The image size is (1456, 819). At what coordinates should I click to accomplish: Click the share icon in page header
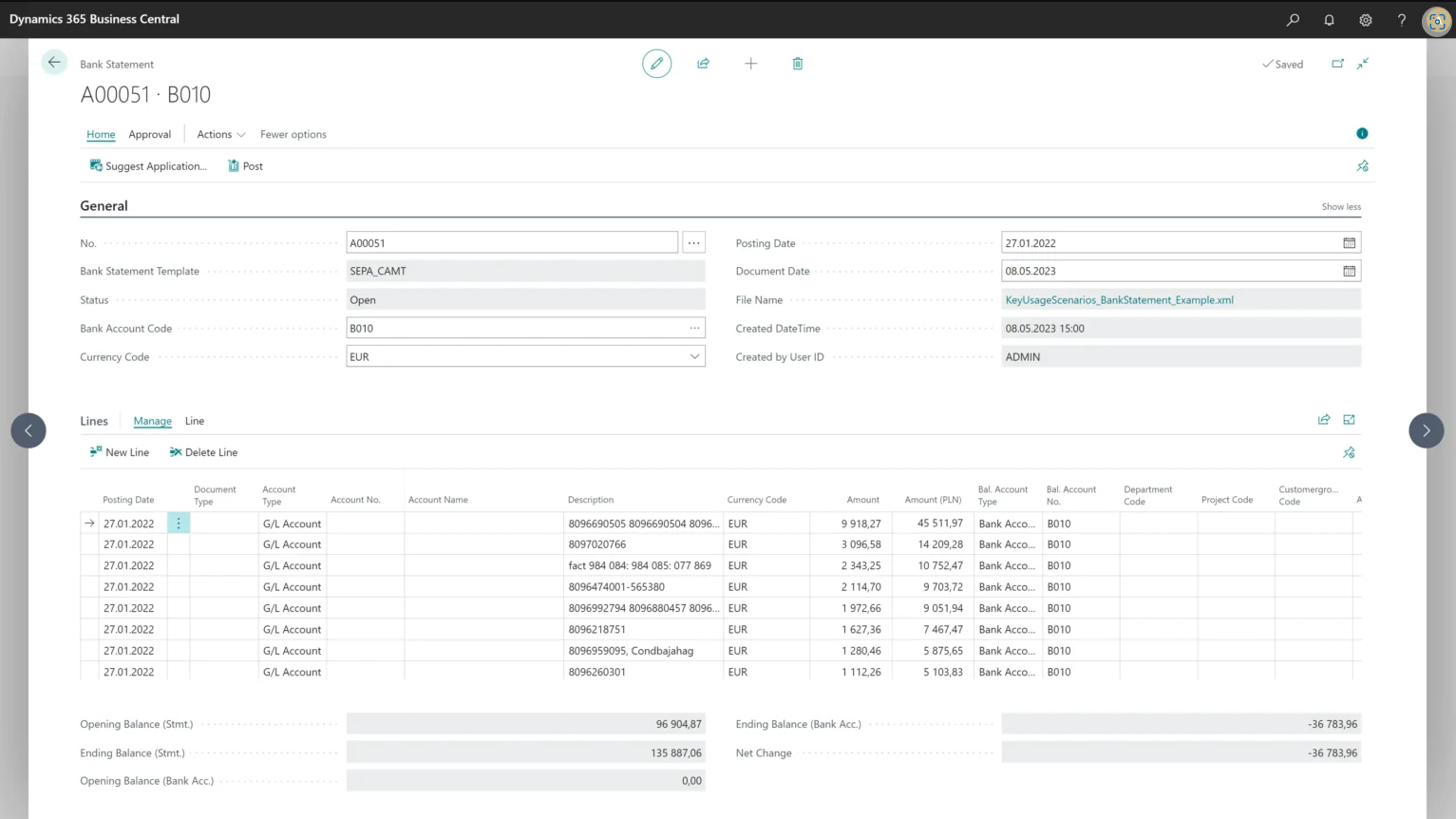click(x=703, y=64)
